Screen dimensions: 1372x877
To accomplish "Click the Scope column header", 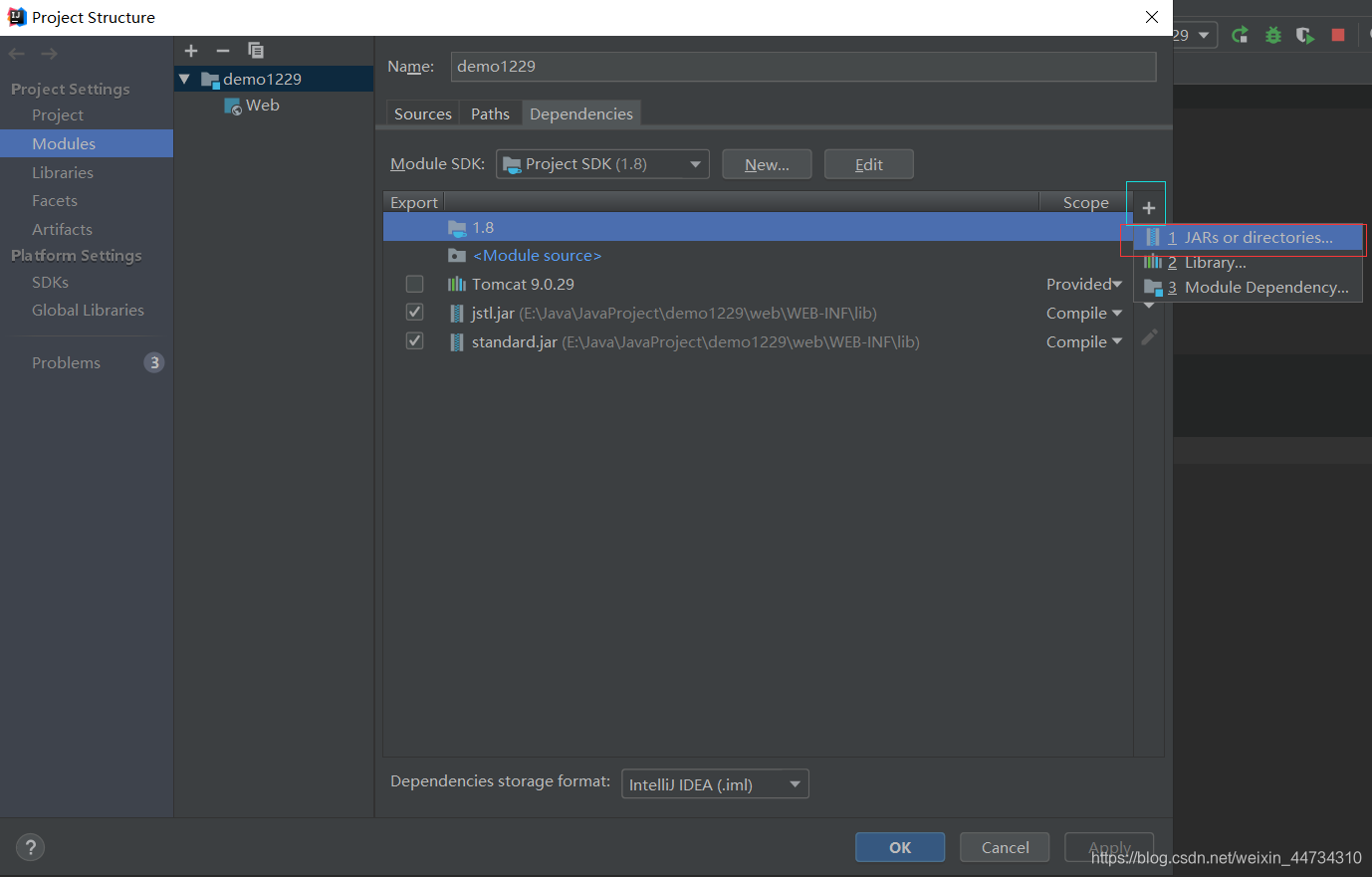I will (x=1085, y=202).
